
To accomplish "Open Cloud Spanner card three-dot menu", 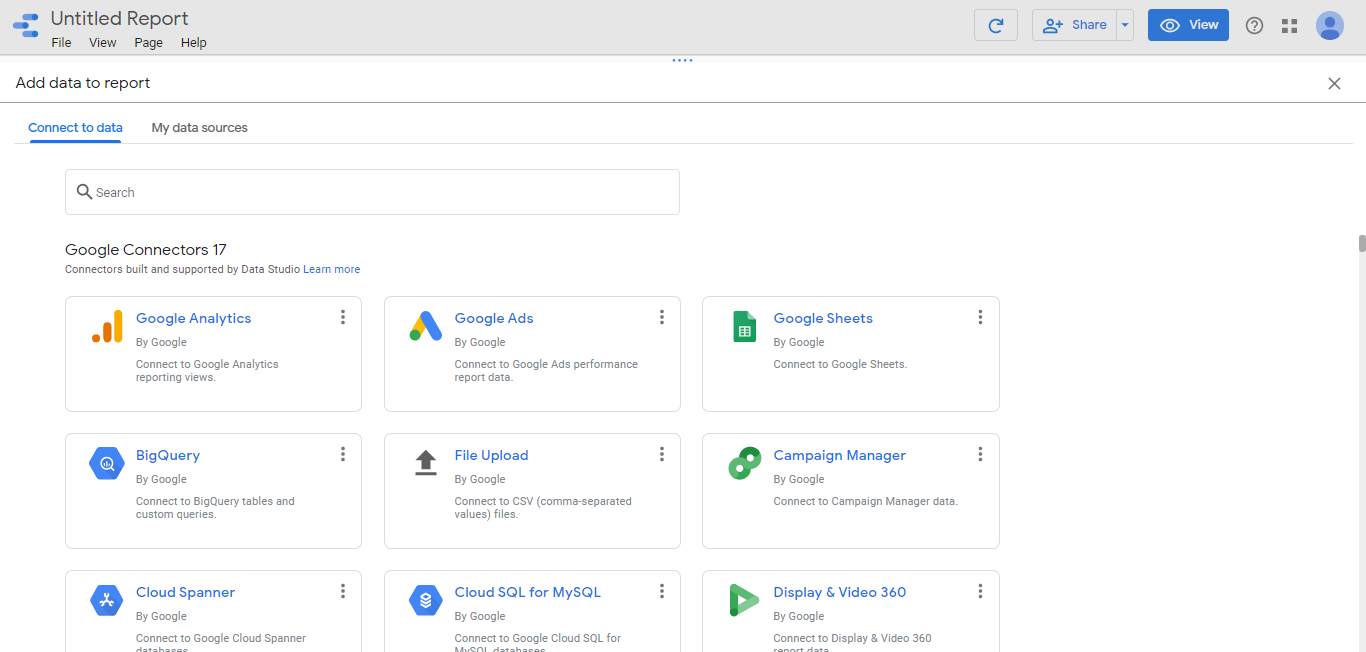I will point(343,591).
